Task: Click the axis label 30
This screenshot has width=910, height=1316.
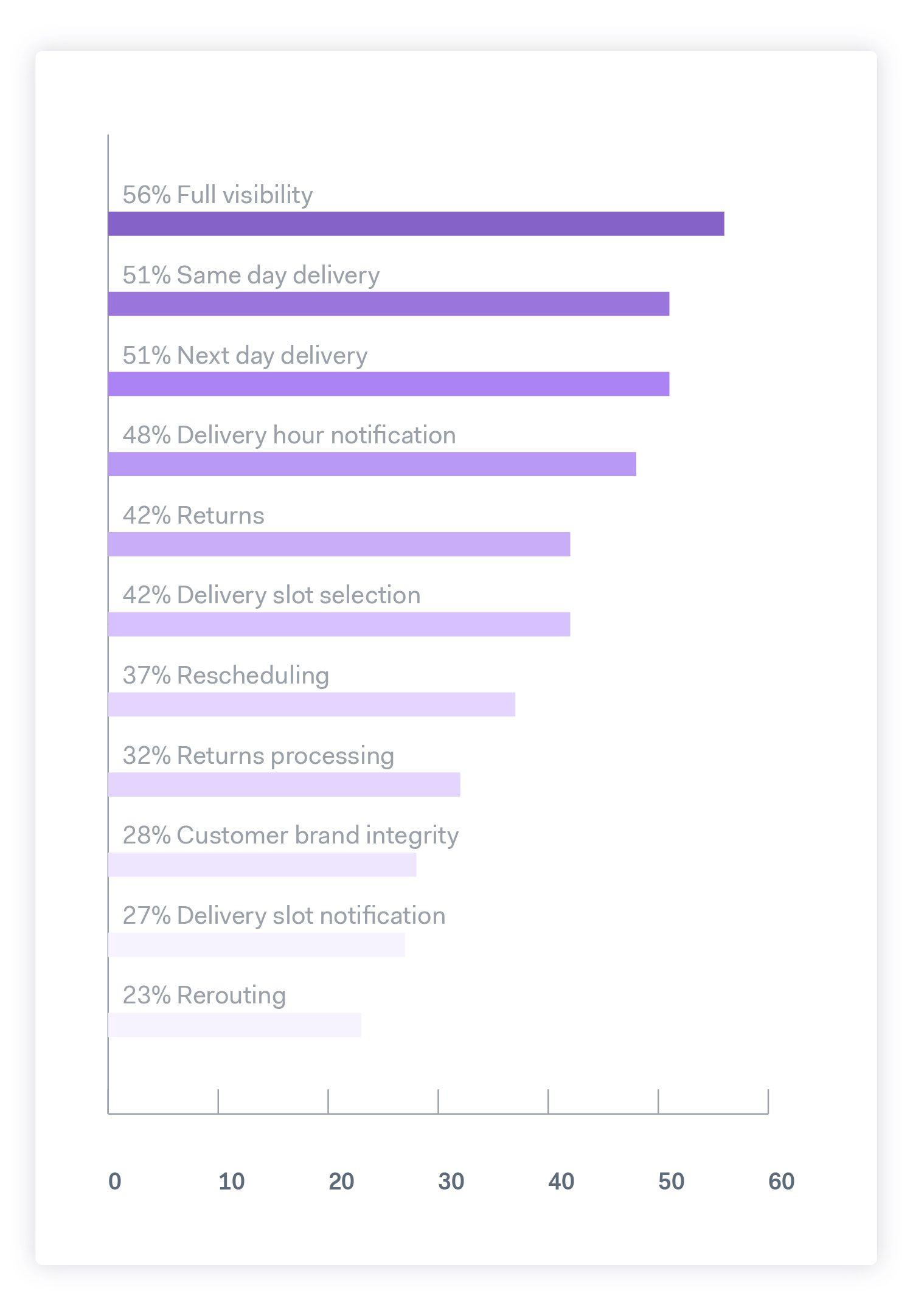Action: (451, 1181)
